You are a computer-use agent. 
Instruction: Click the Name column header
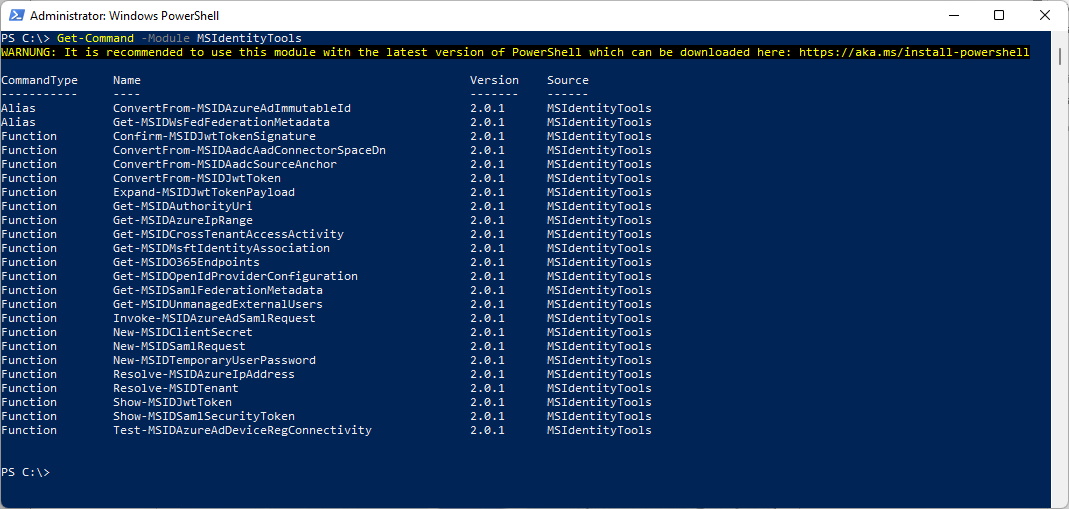pyautogui.click(x=127, y=80)
